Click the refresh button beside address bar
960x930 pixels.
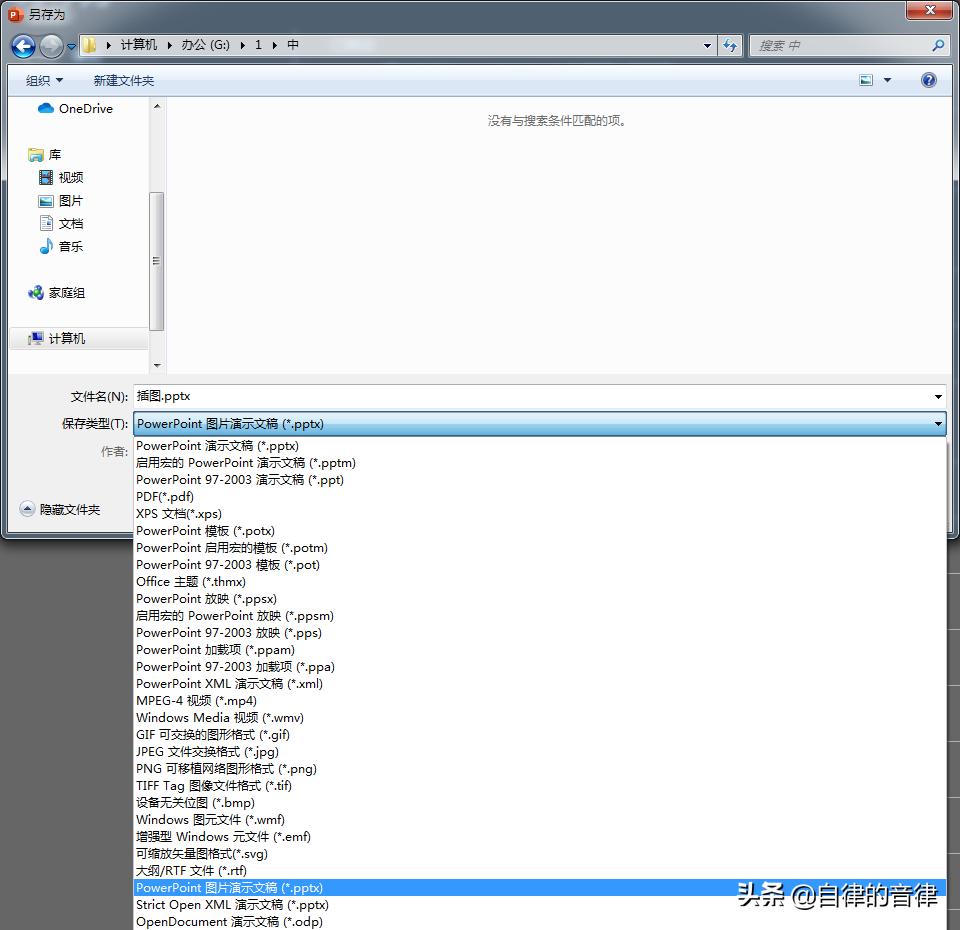(x=730, y=45)
